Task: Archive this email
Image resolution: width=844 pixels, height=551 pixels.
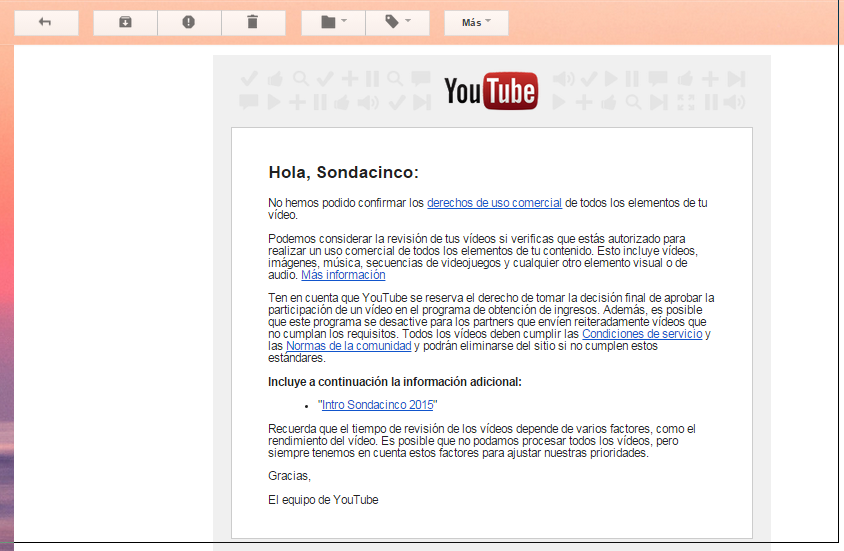Action: (x=125, y=23)
